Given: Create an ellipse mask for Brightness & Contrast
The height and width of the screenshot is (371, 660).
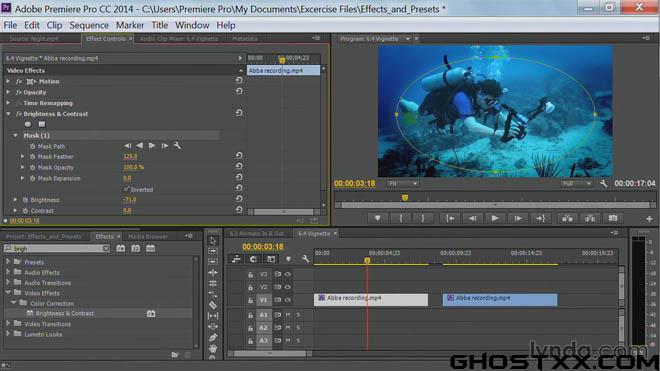Looking at the screenshot, I should 28,124.
